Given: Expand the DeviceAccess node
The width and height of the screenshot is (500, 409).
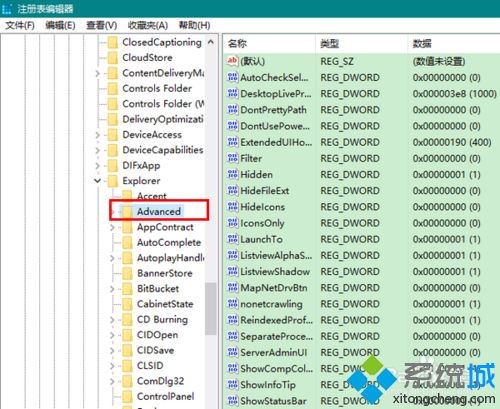Looking at the screenshot, I should tap(98, 135).
